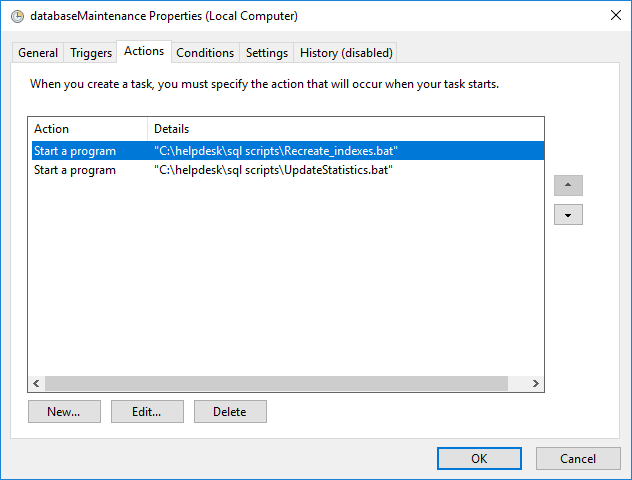This screenshot has height=480, width=632.
Task: Confirm changes with OK button
Action: click(x=479, y=458)
